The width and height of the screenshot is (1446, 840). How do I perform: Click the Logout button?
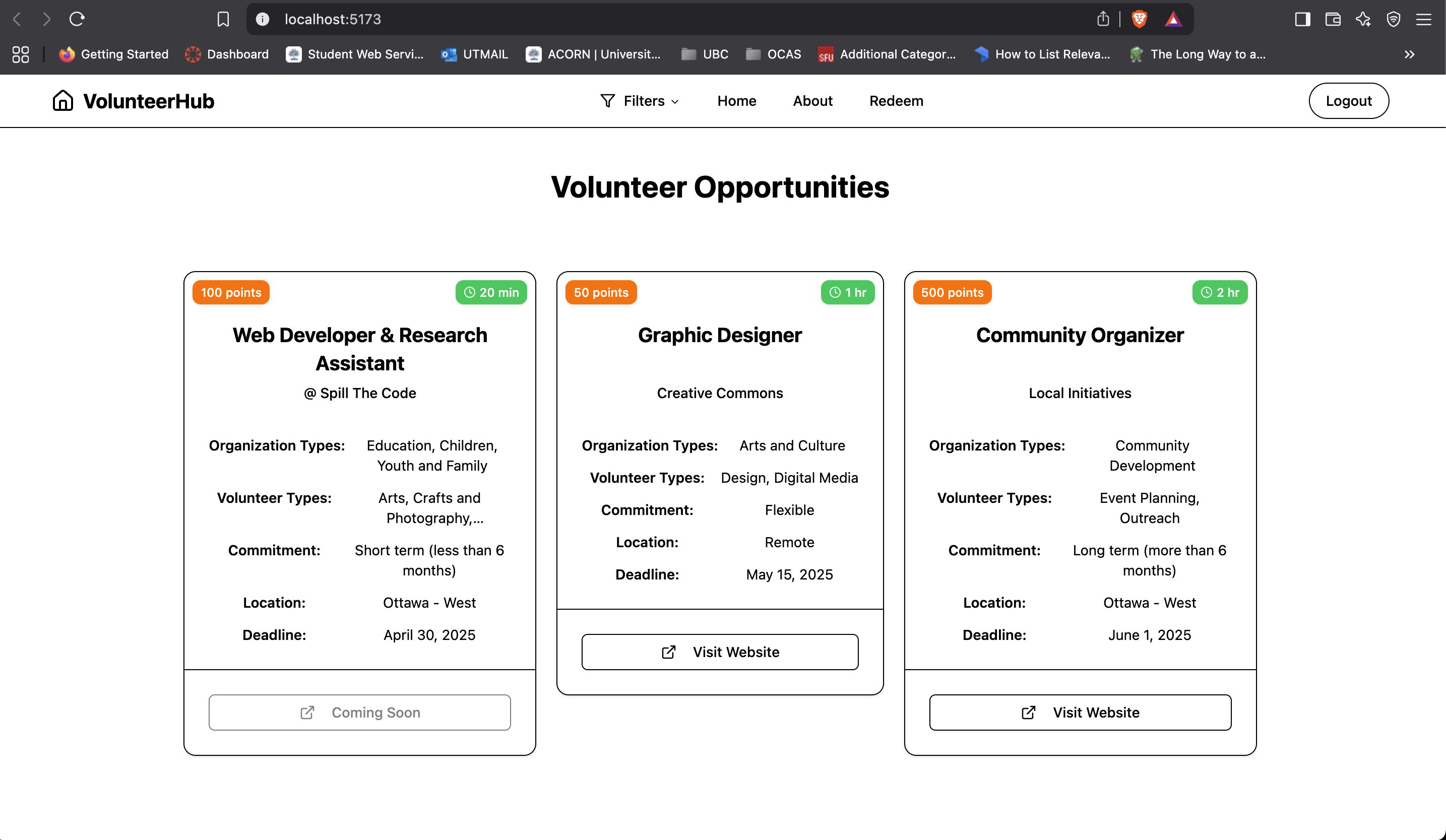[x=1348, y=101]
